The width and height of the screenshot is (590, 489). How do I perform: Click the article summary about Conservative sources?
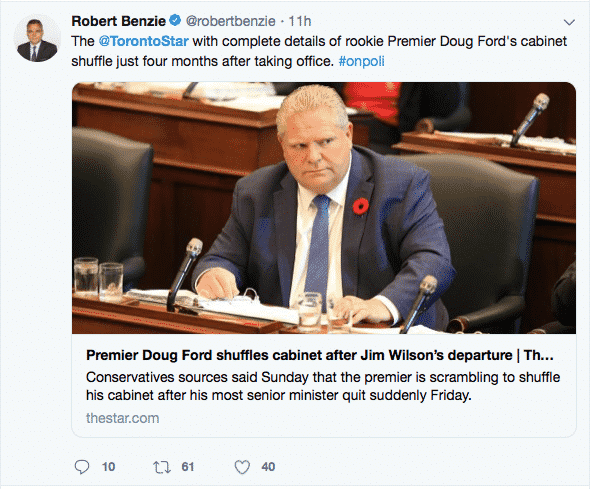click(x=323, y=386)
